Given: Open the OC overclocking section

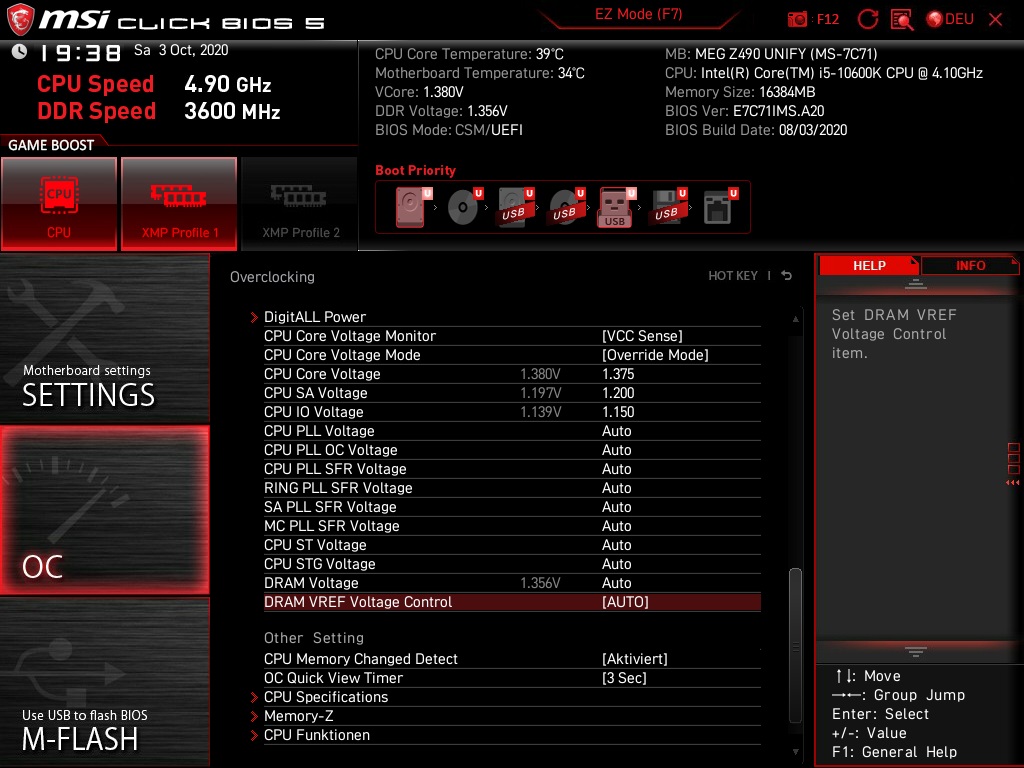Looking at the screenshot, I should (104, 511).
